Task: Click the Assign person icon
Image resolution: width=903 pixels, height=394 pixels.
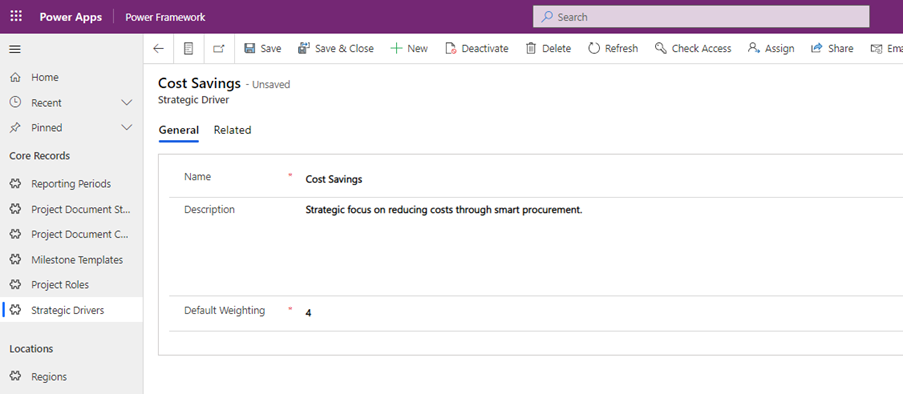Action: pos(753,48)
